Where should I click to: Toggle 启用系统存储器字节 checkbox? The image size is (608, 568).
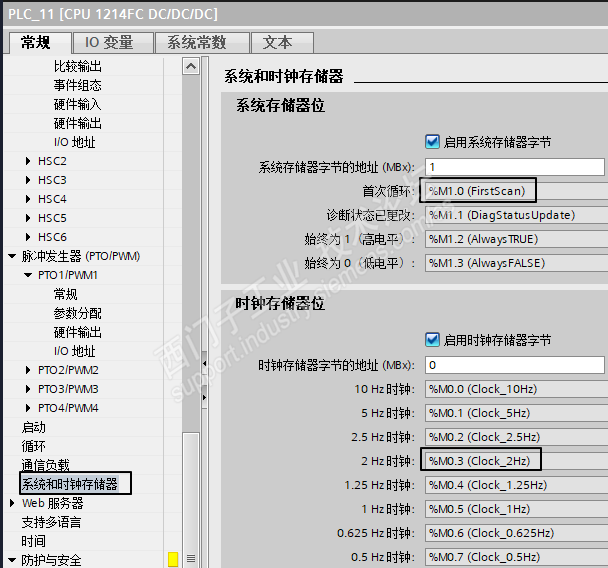click(432, 142)
